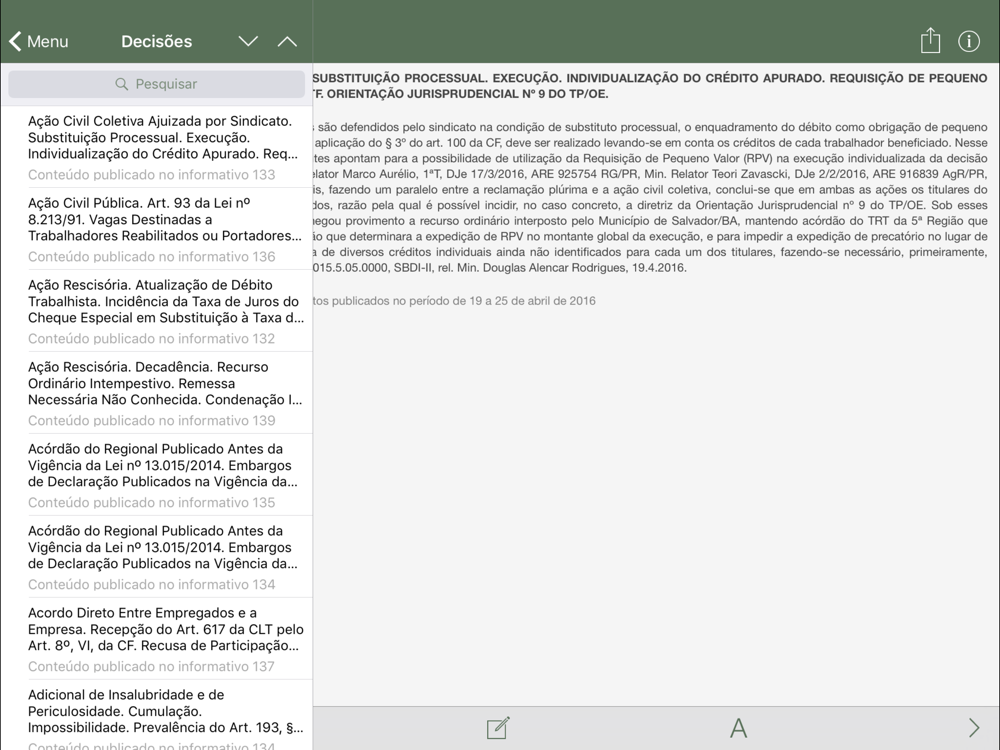
Task: Select Acordo Direto Entre Empregados e a Empresa
Action: (x=156, y=638)
